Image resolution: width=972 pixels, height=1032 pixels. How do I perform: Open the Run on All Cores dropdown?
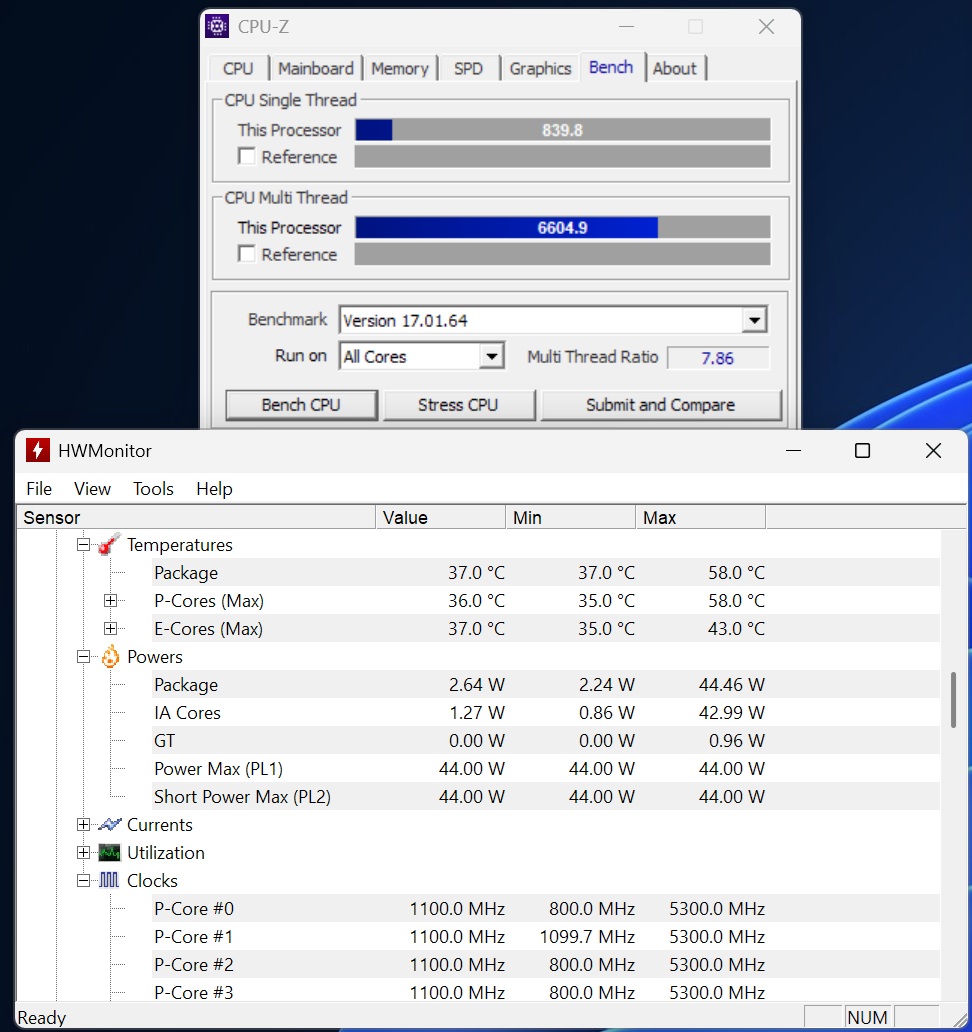coord(491,356)
